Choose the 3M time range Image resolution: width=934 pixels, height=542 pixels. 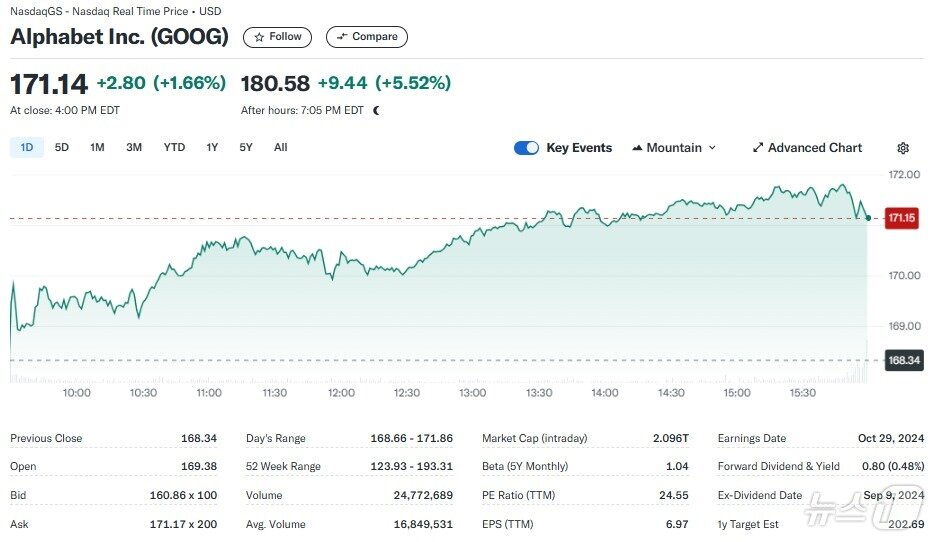(134, 148)
